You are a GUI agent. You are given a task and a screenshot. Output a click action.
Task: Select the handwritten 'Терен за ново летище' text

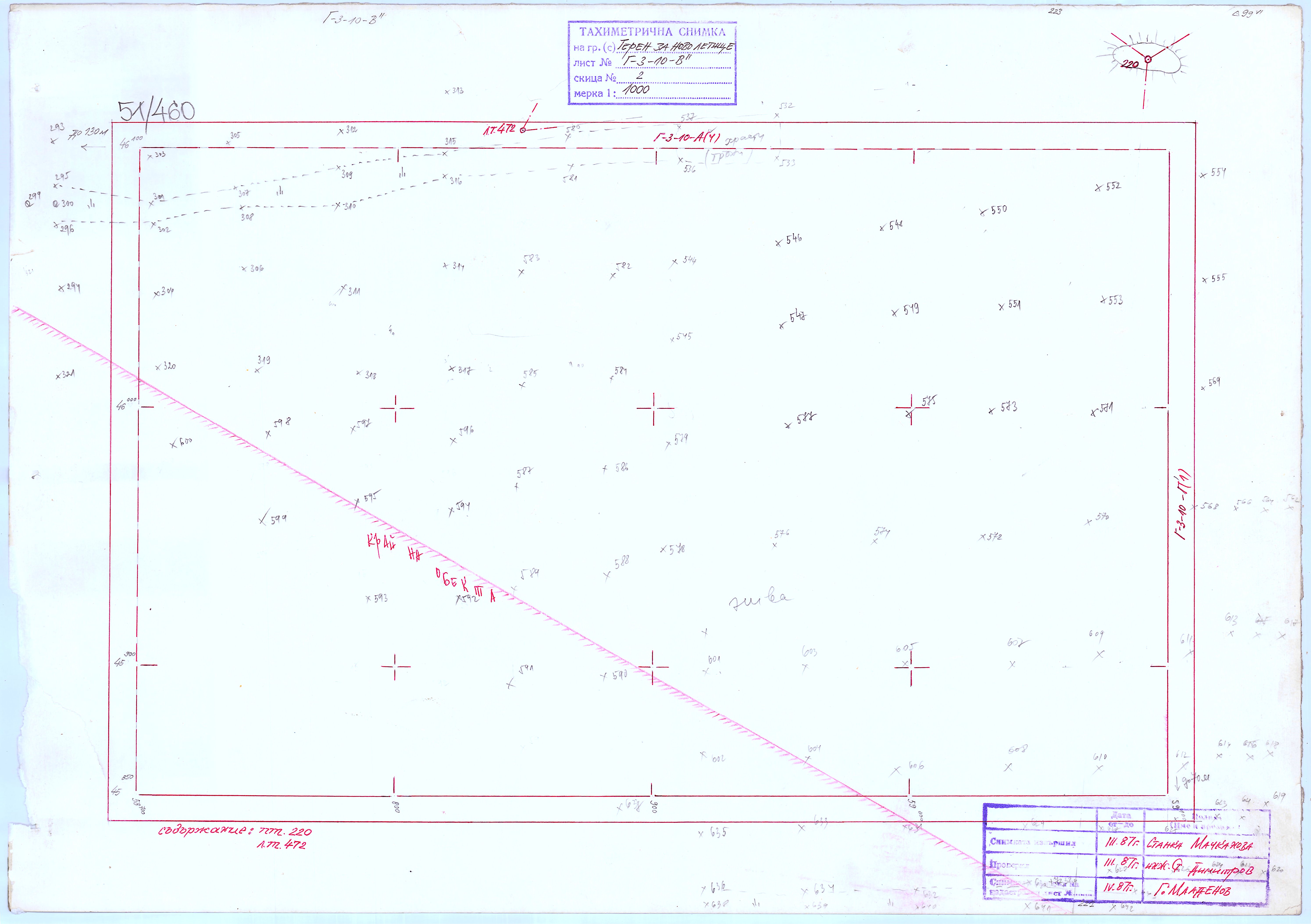pos(676,47)
